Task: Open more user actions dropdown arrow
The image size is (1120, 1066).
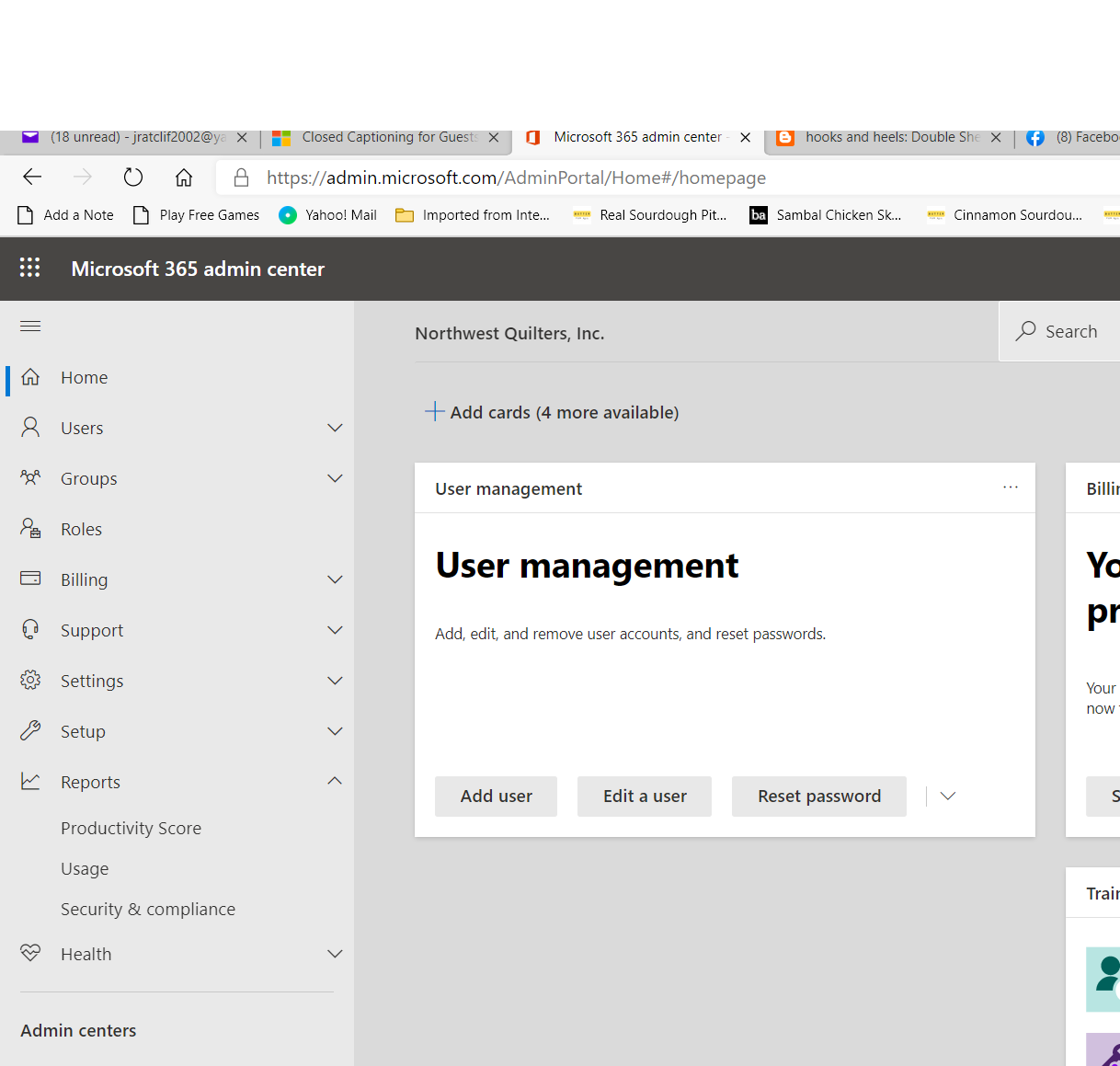Action: 948,796
